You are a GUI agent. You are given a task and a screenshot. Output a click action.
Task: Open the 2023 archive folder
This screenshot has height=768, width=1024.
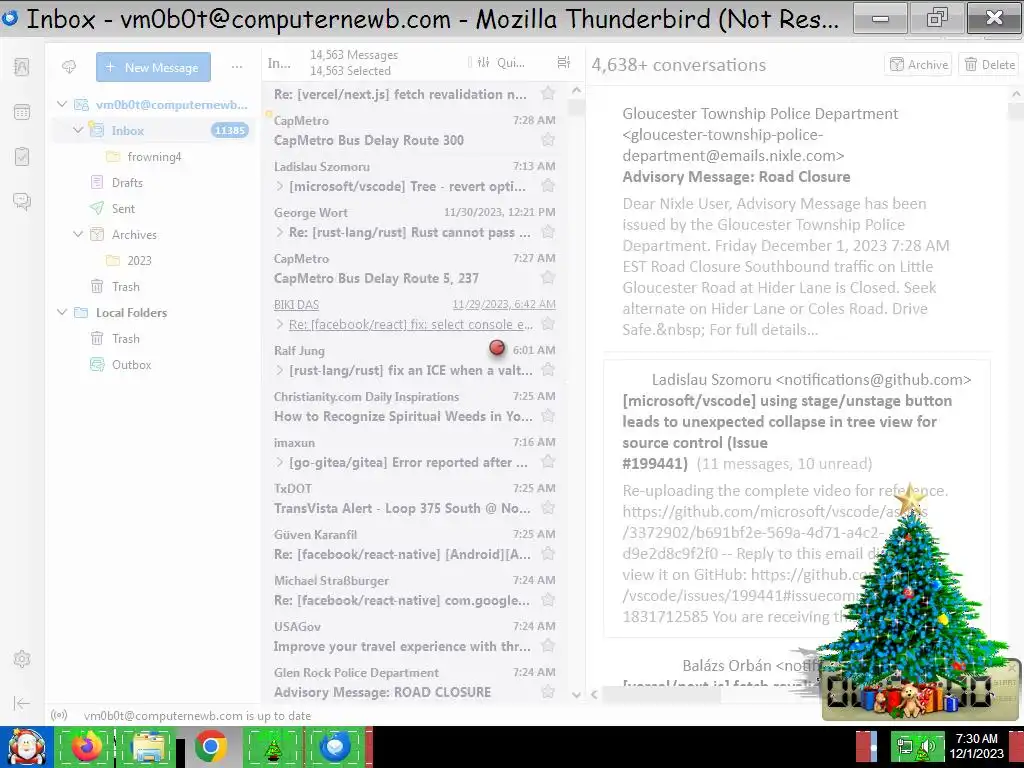point(152,260)
